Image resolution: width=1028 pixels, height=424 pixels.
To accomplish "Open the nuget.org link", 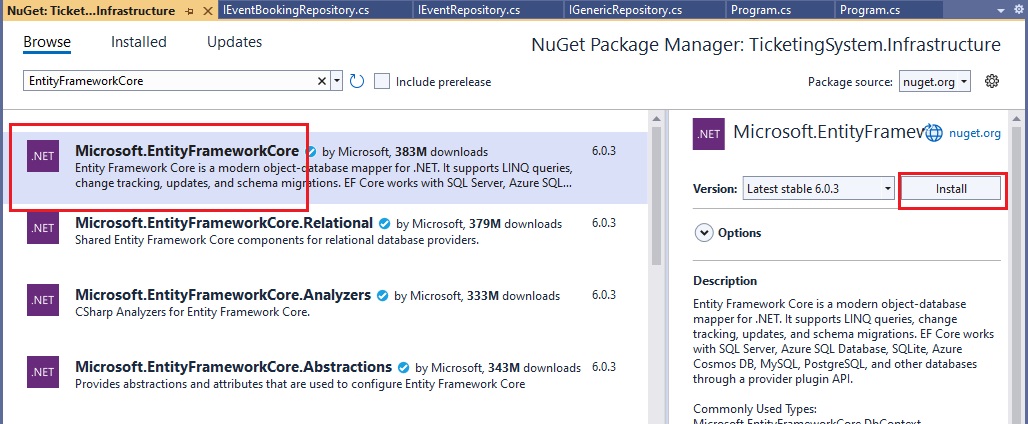I will click(975, 134).
